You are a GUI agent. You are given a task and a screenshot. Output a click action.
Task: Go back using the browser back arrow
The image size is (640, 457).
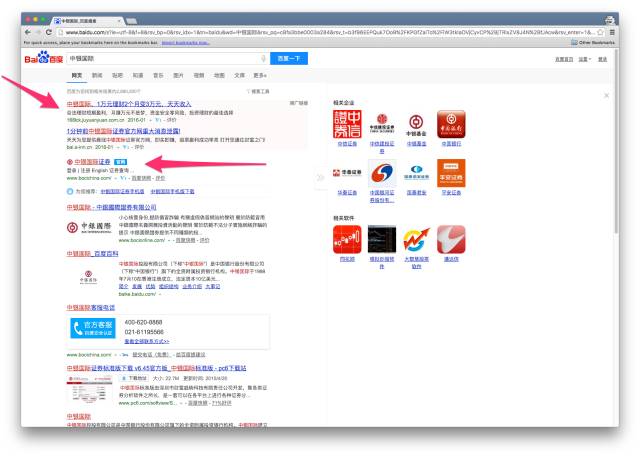click(x=28, y=32)
